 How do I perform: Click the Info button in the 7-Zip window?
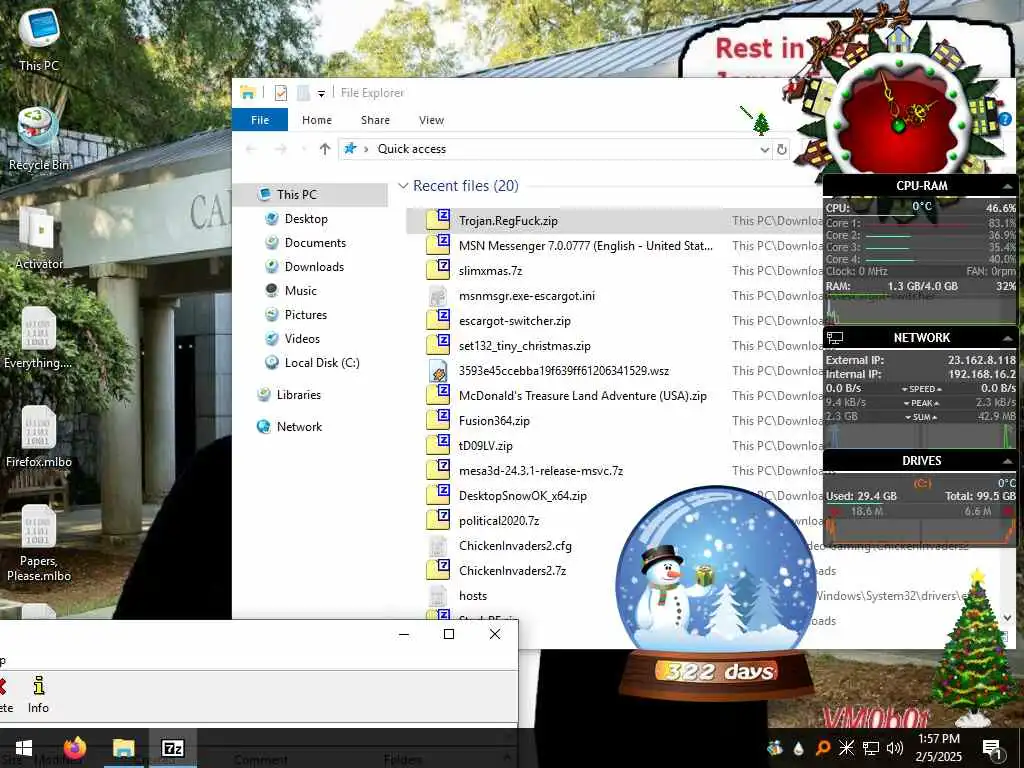39,694
